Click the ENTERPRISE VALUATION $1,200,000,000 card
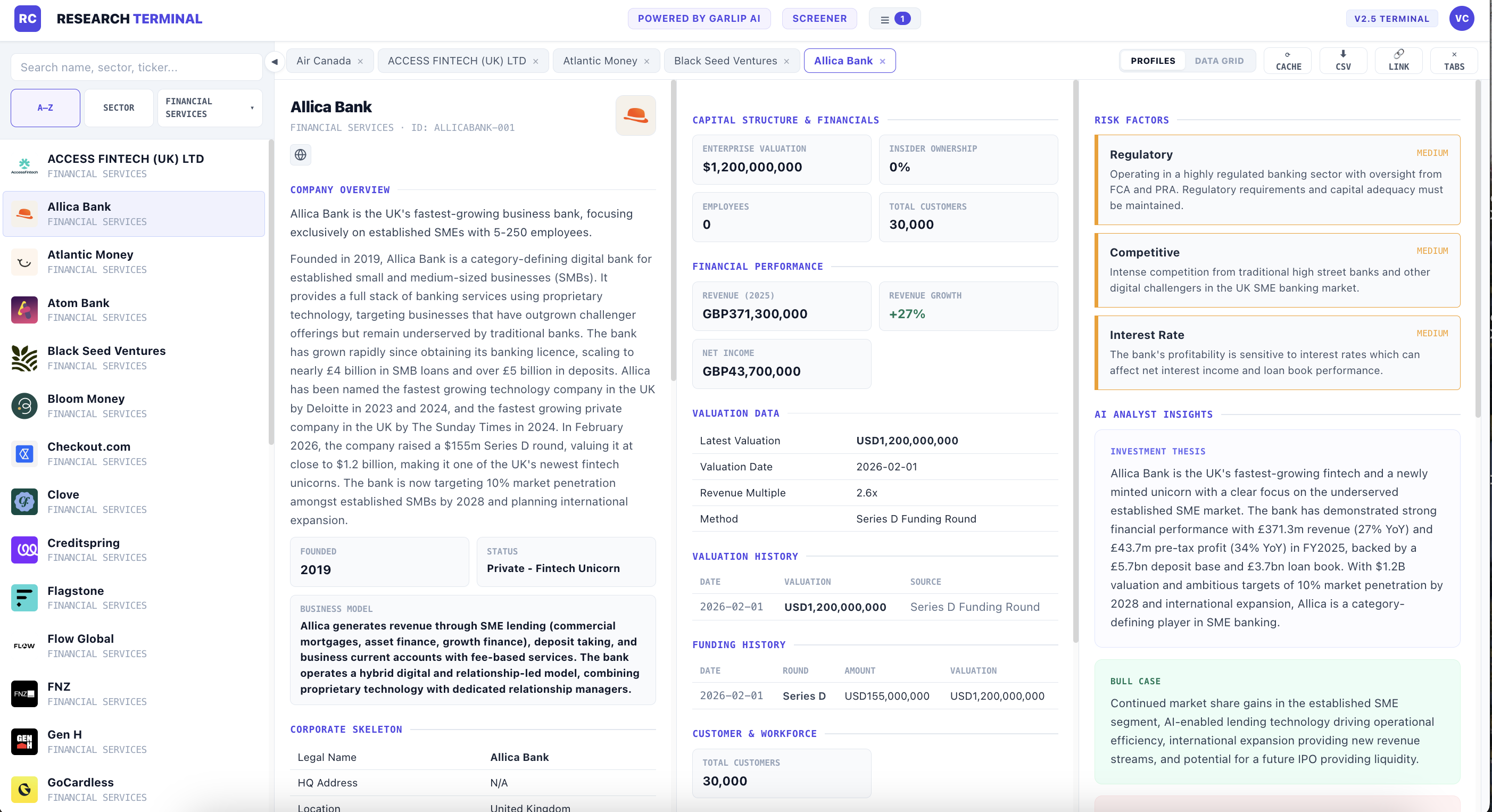1492x812 pixels. pos(781,159)
